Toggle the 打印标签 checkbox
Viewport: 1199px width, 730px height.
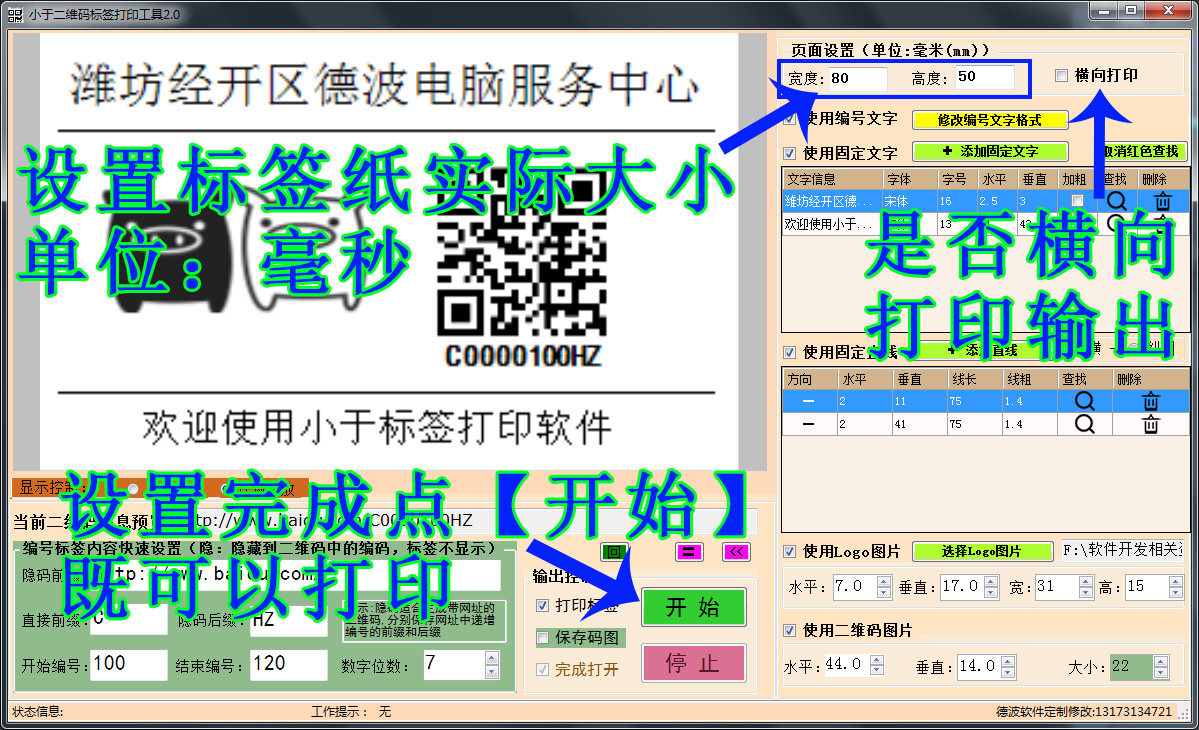[x=542, y=605]
